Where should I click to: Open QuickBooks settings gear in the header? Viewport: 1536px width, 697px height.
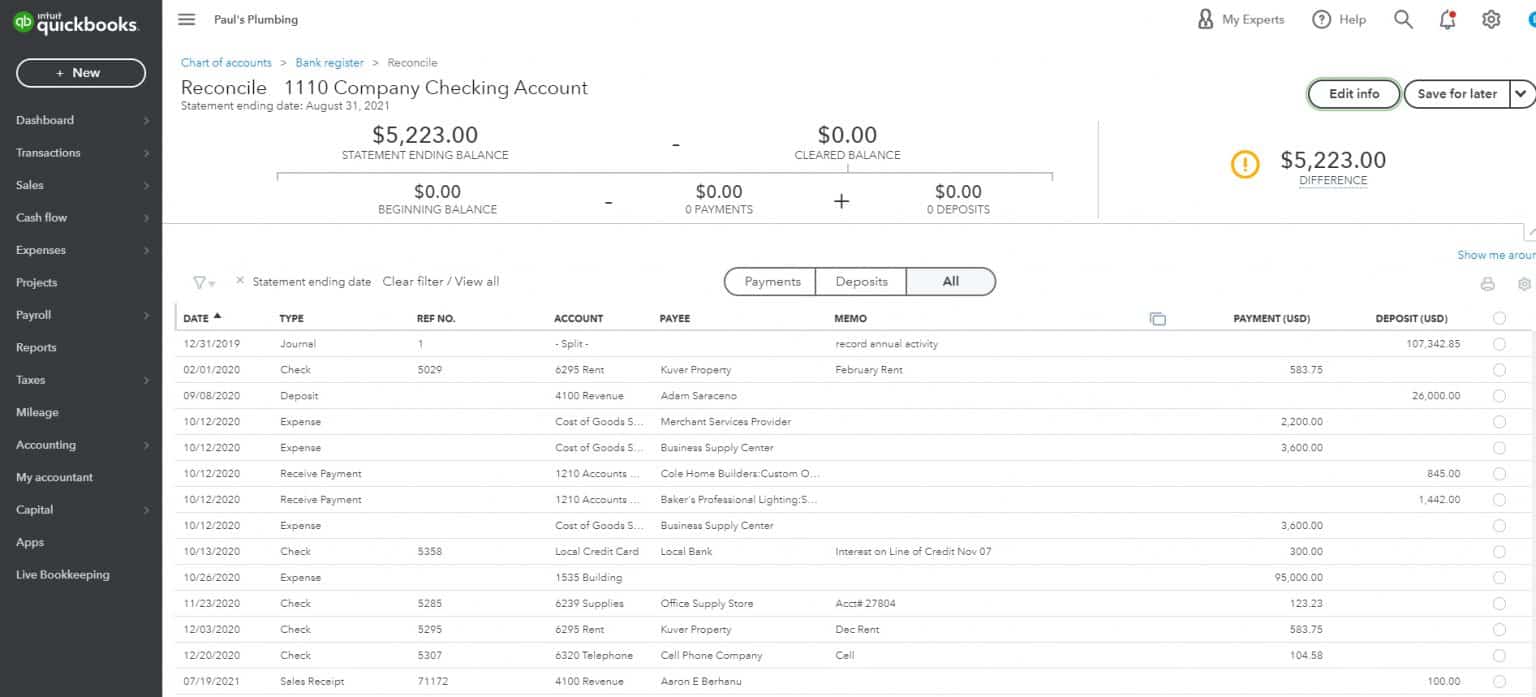click(x=1491, y=18)
